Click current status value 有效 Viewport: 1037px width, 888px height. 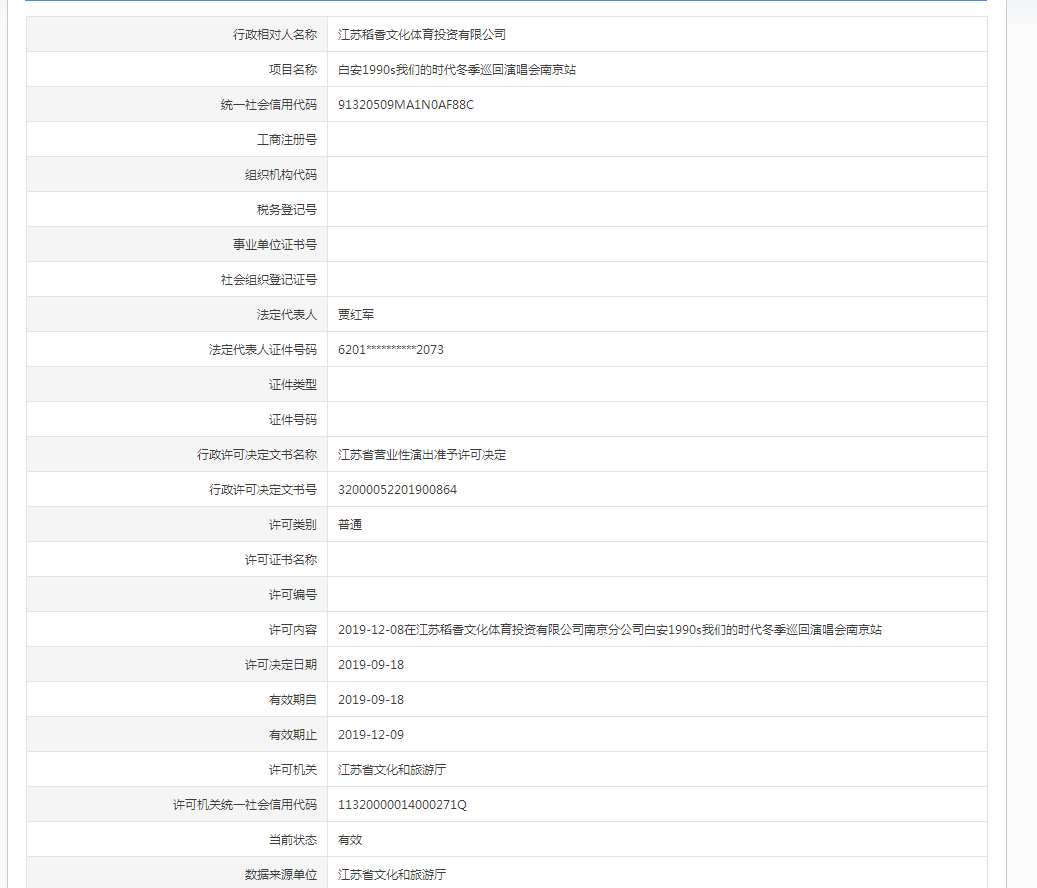(x=350, y=840)
